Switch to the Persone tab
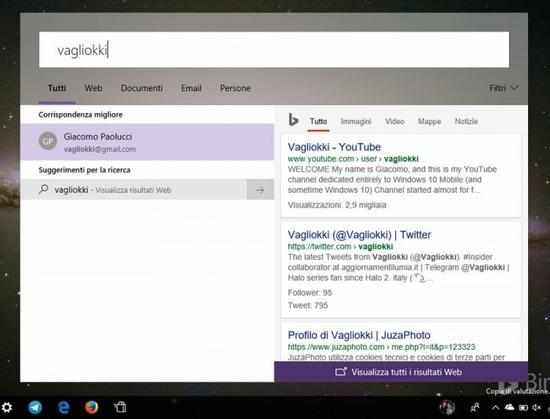 coord(235,88)
